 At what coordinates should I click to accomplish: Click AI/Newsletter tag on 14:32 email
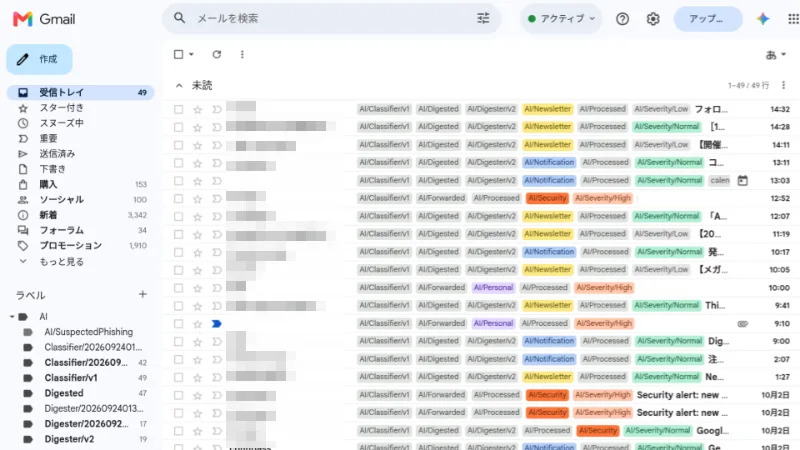pyautogui.click(x=547, y=109)
